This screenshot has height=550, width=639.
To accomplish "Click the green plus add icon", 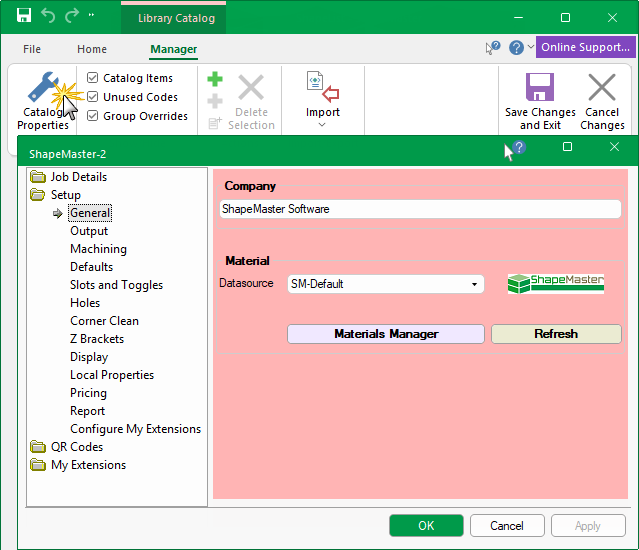I will 215,80.
